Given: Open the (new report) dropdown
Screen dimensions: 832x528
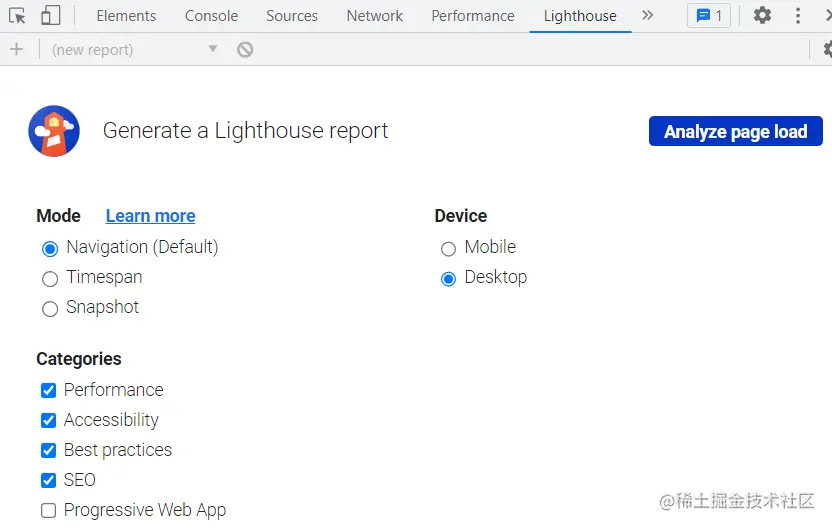Looking at the screenshot, I should (x=134, y=49).
